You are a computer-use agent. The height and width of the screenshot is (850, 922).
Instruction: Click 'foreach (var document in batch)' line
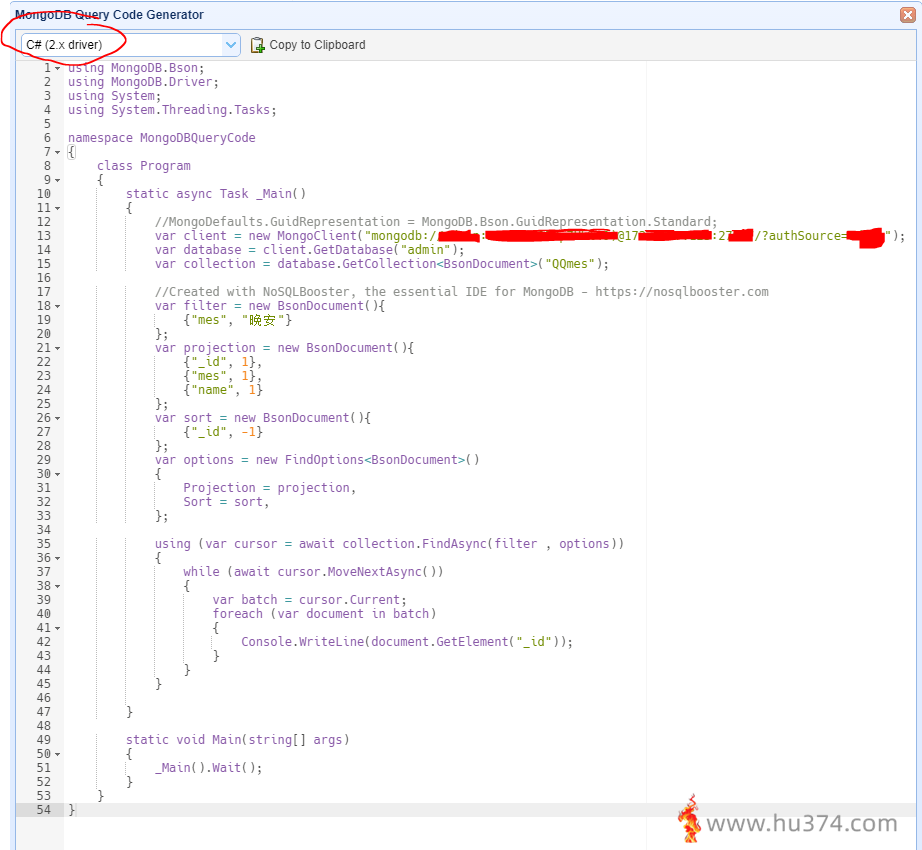coord(324,614)
